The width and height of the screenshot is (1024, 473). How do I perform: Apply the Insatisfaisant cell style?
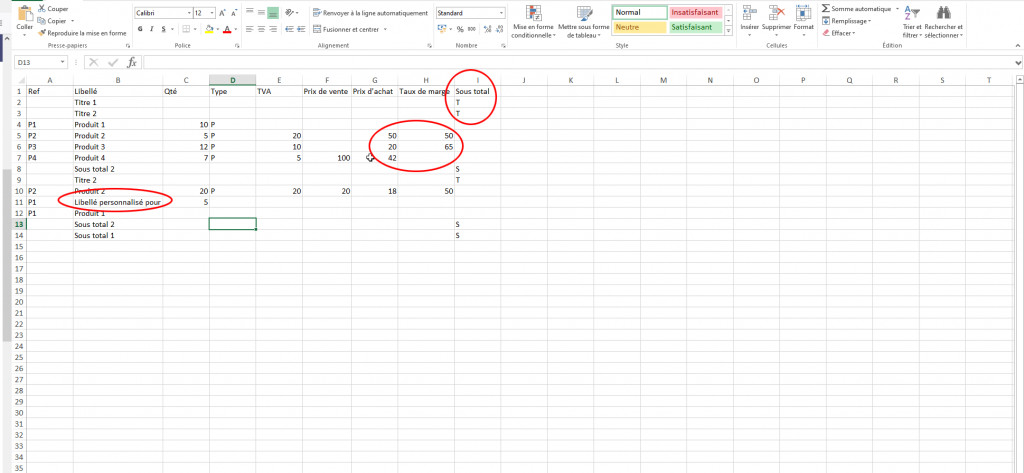[x=694, y=12]
